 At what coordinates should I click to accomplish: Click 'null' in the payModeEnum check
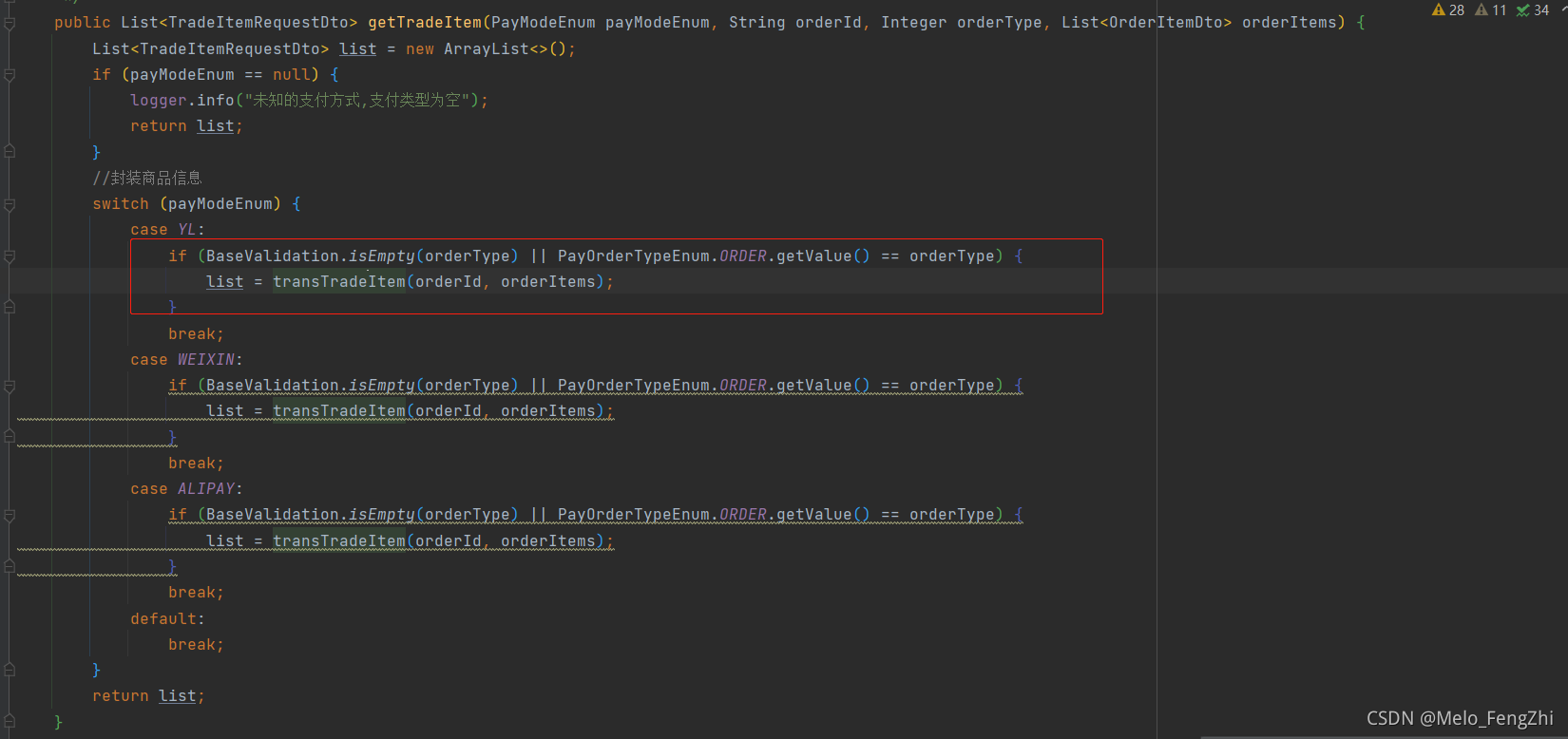292,74
